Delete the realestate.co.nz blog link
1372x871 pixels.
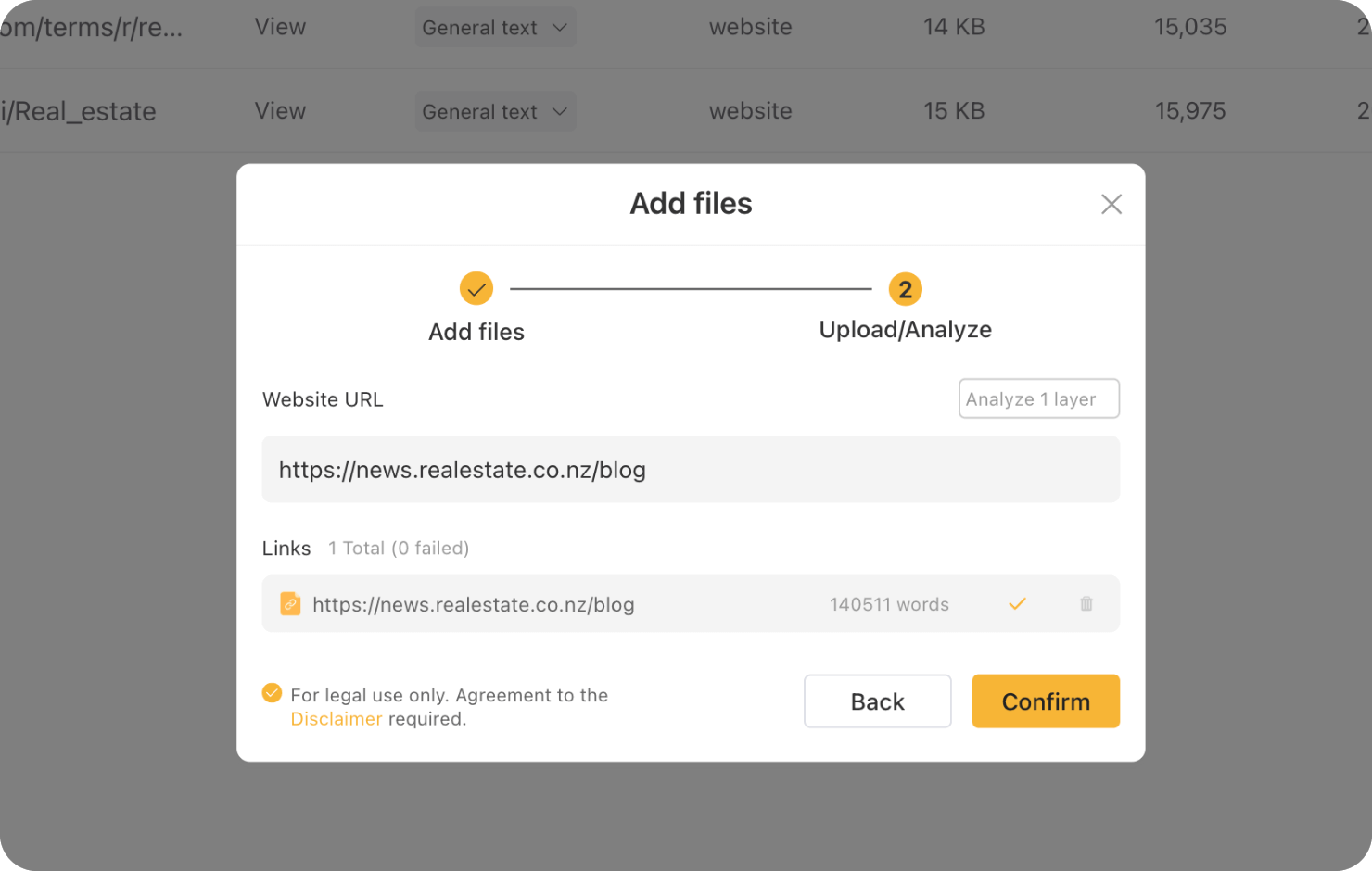tap(1086, 604)
